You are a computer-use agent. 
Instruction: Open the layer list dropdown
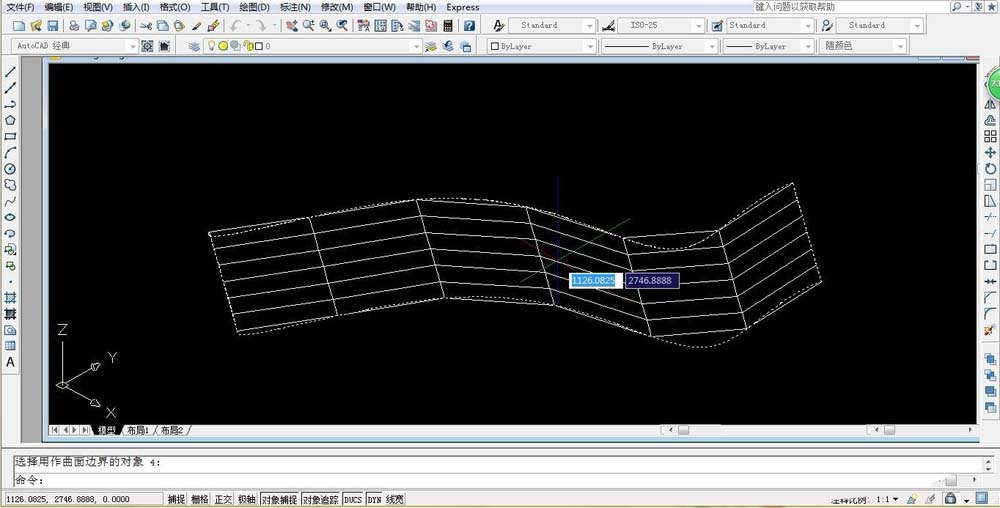coord(416,46)
